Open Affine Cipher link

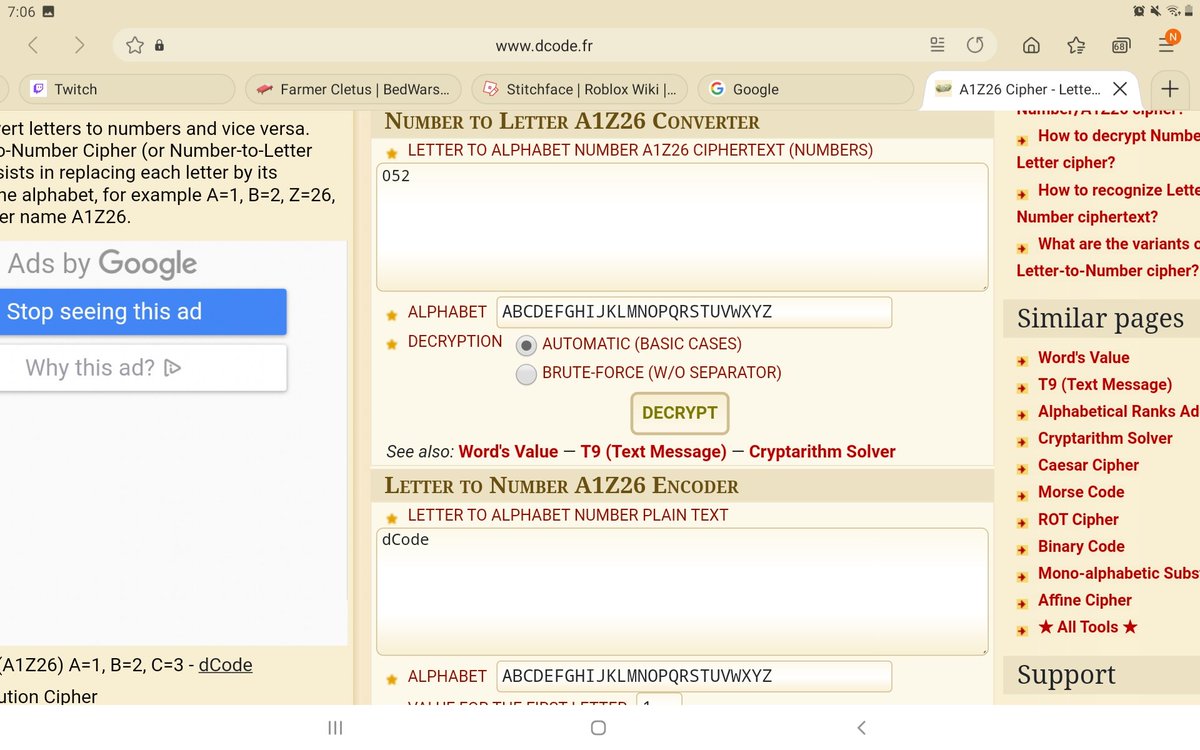tap(1085, 600)
